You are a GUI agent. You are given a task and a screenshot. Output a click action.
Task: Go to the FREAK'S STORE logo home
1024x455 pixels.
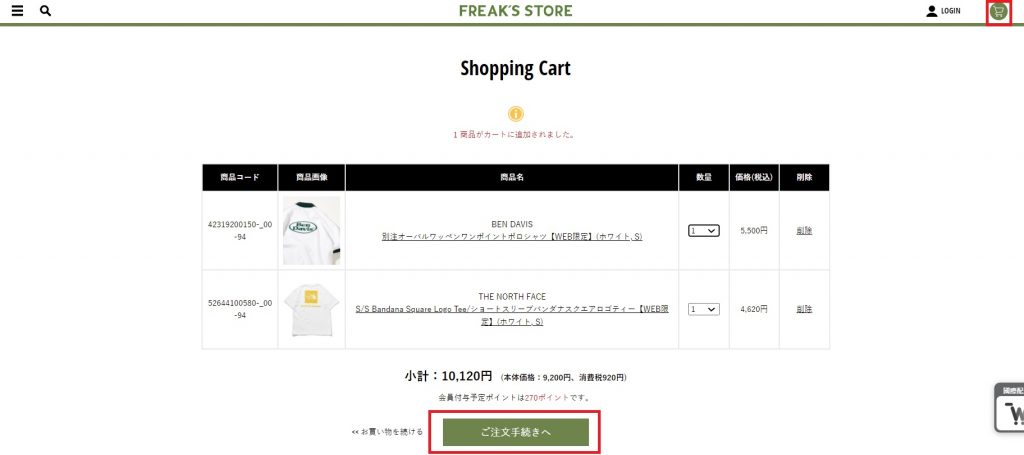[516, 11]
